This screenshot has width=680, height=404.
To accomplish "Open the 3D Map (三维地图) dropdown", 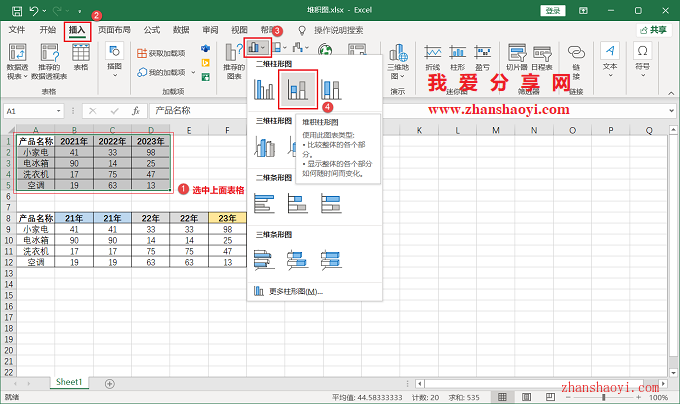I will 398,62.
